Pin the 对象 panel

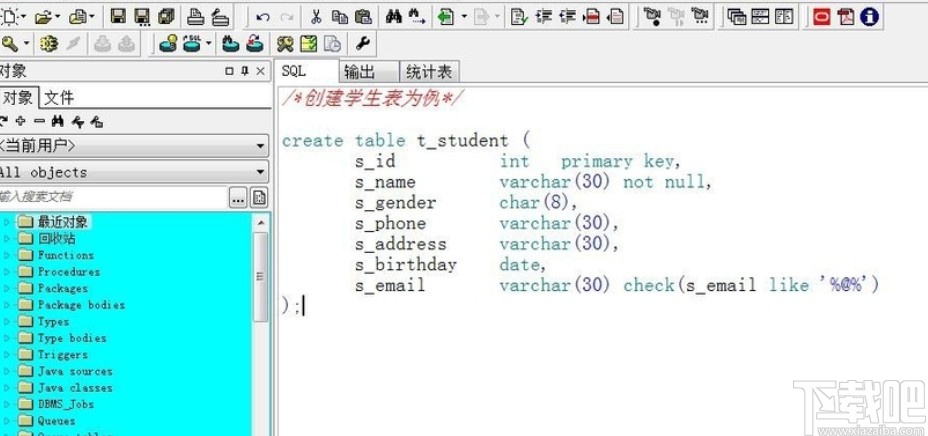(x=245, y=71)
